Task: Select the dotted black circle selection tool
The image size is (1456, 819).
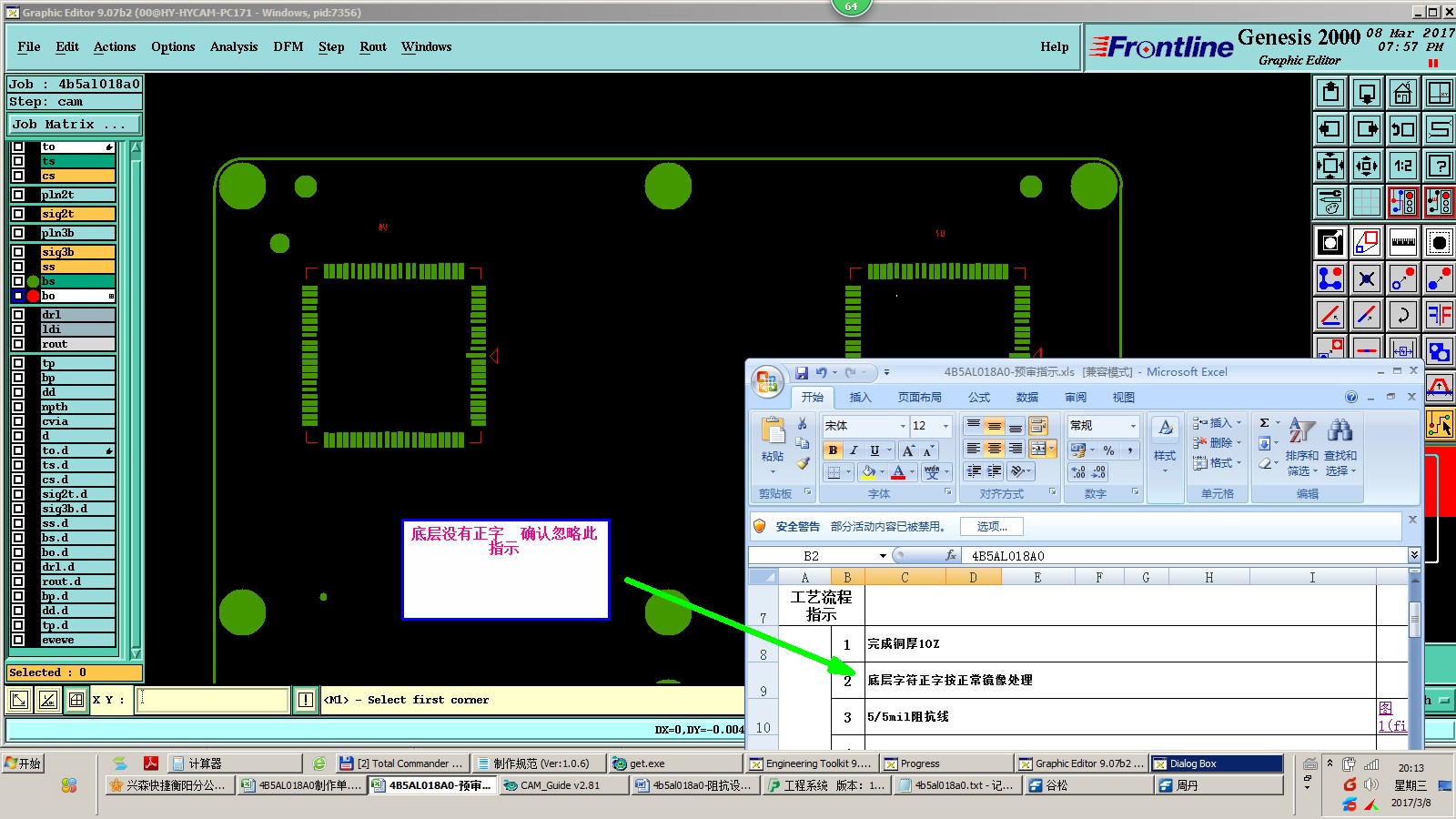Action: 1440,242
